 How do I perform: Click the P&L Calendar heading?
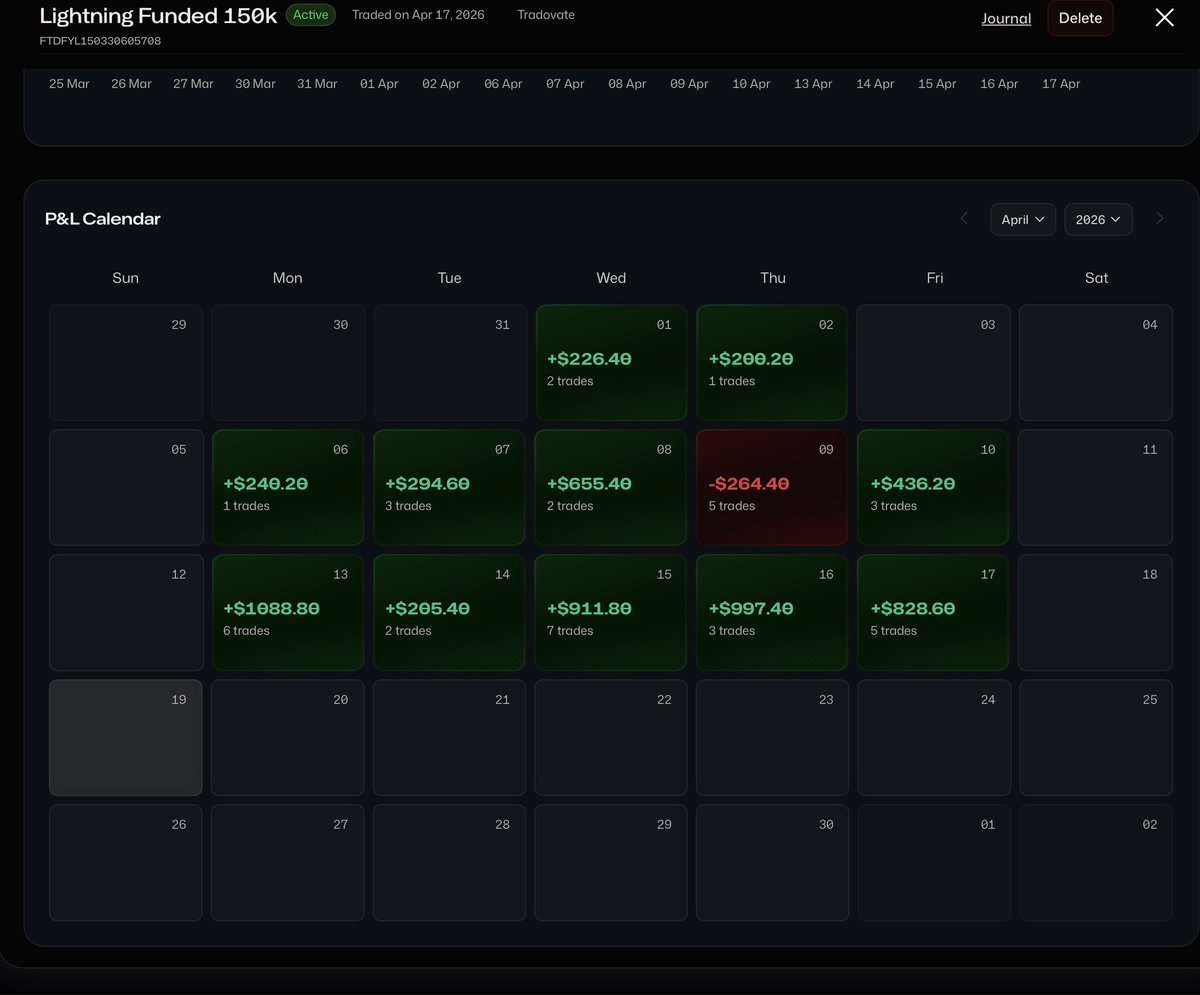click(103, 219)
